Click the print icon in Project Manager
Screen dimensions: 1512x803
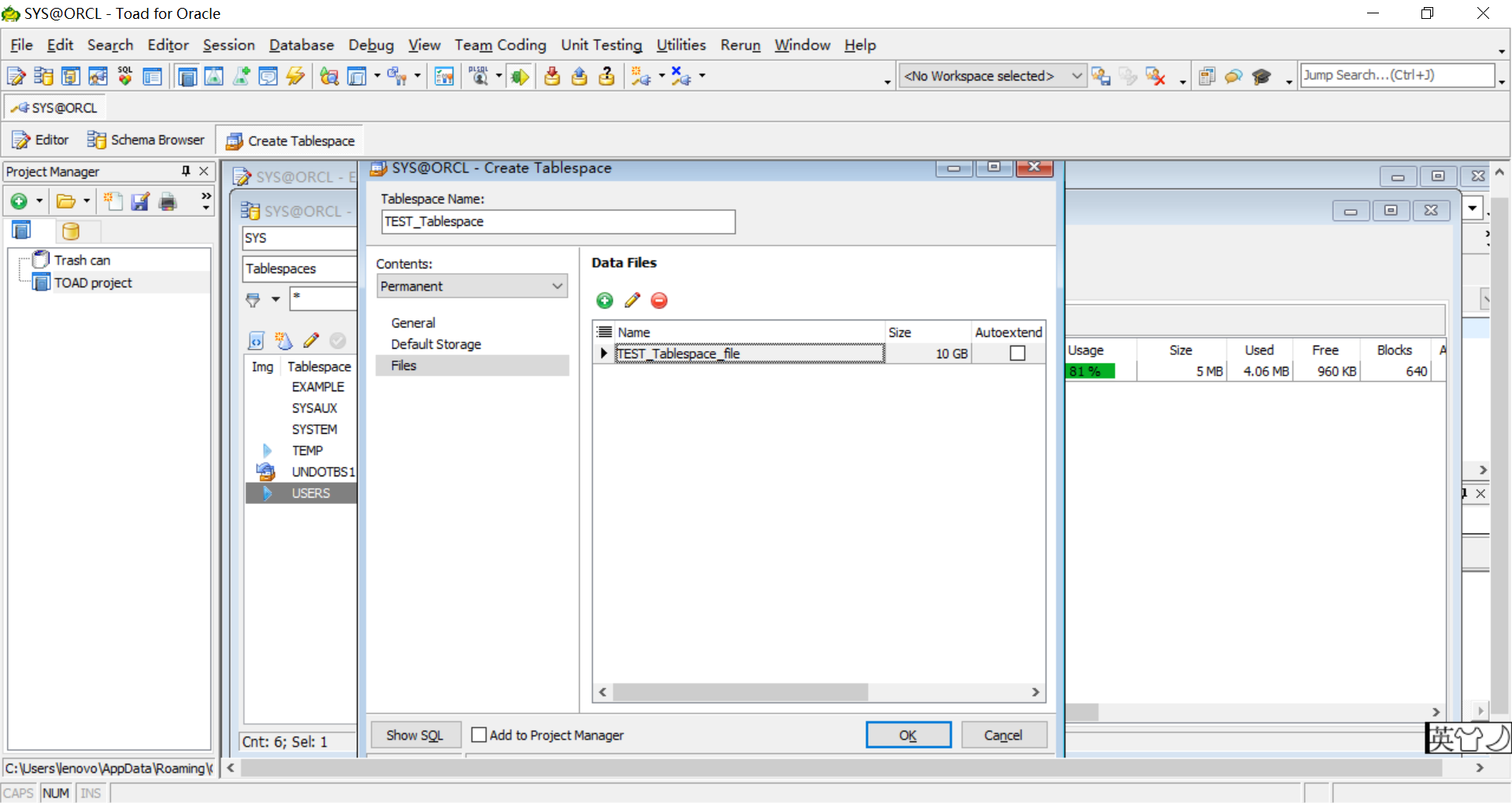point(167,202)
